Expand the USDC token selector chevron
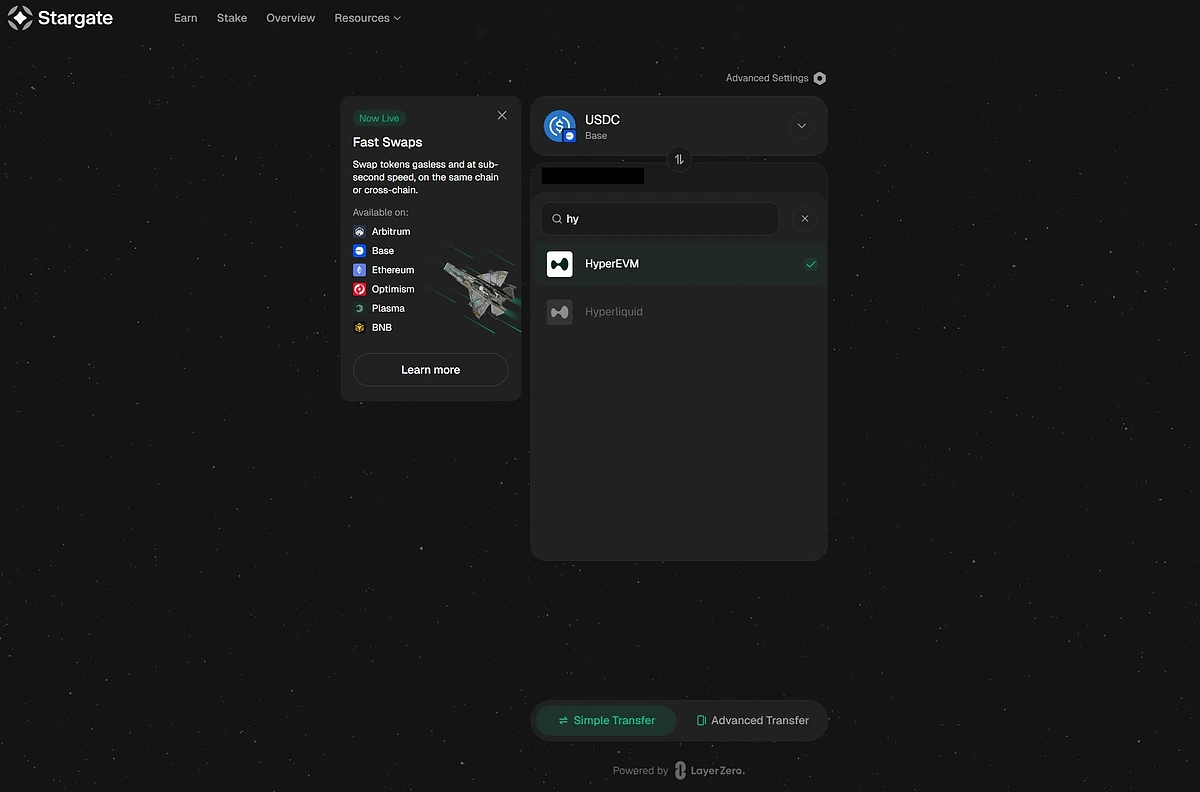The image size is (1200, 792). (801, 126)
